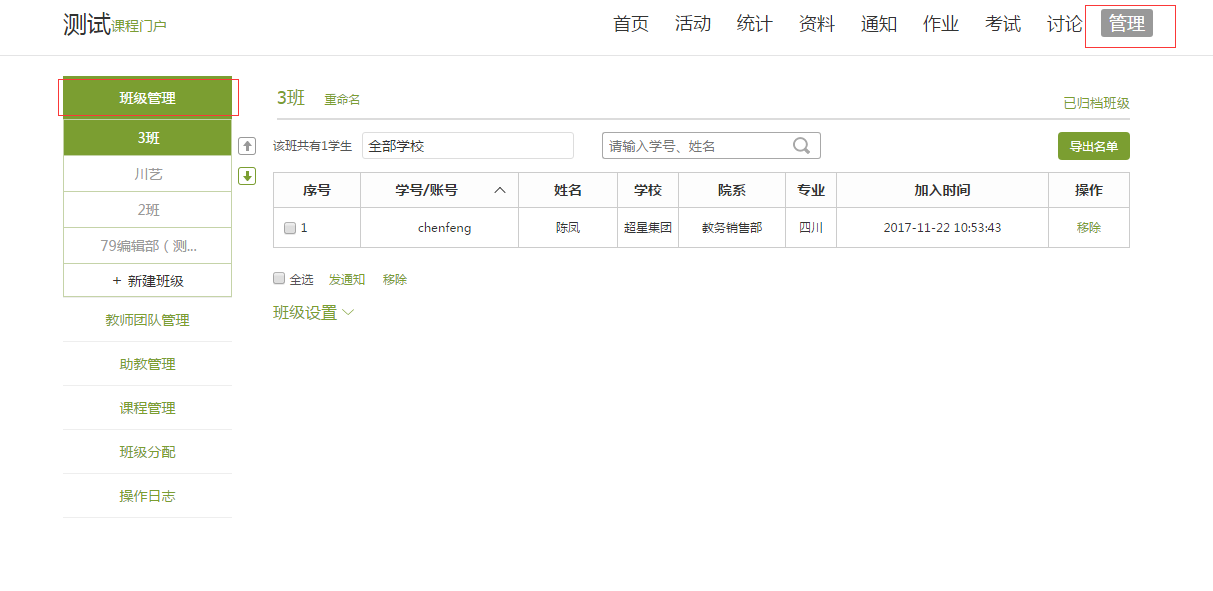
Task: Focus the 请输入学号、姓名 search field
Action: [697, 146]
